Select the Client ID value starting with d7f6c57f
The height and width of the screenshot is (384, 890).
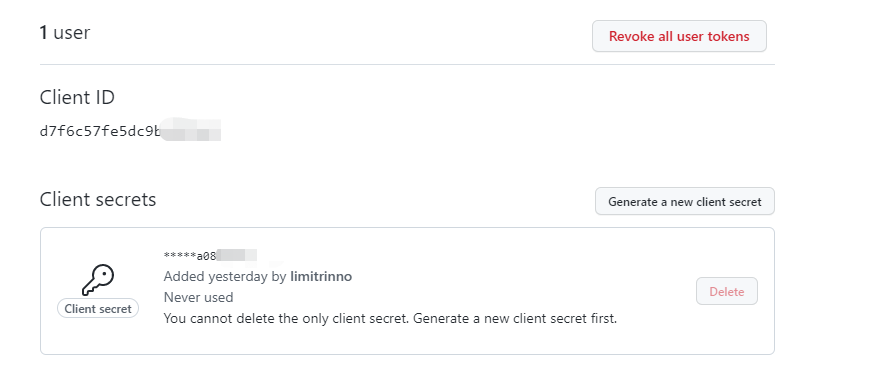(x=130, y=131)
